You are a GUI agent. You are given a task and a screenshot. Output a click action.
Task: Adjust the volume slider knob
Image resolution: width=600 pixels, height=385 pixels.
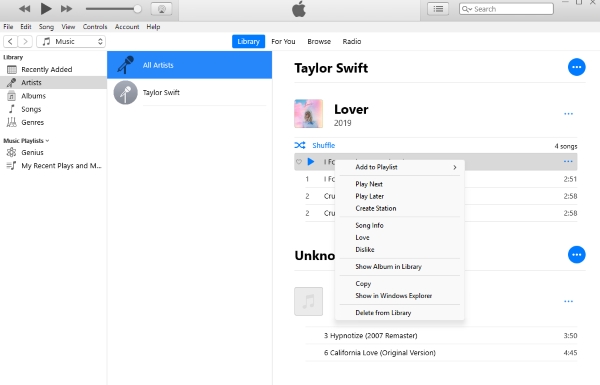point(137,9)
